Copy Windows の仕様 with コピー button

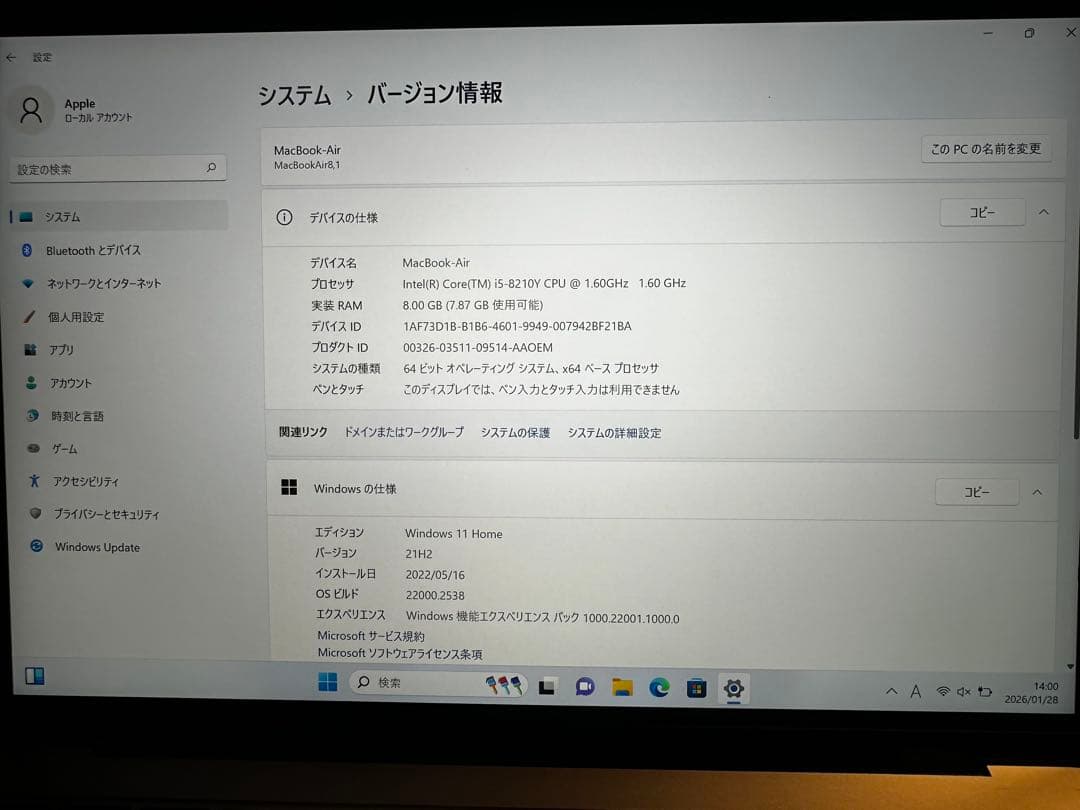pos(977,492)
